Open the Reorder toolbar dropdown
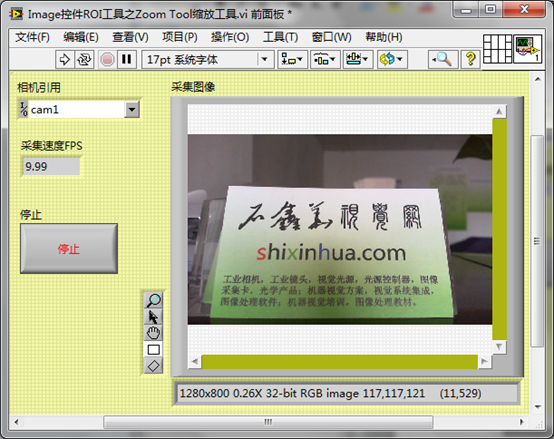 tap(392, 59)
